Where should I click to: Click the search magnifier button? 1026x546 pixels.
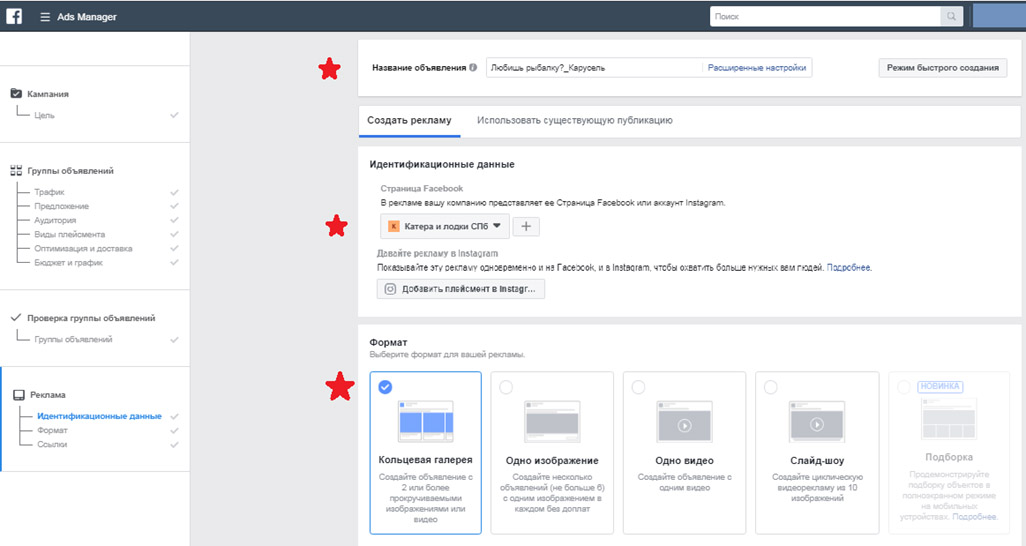pos(951,16)
